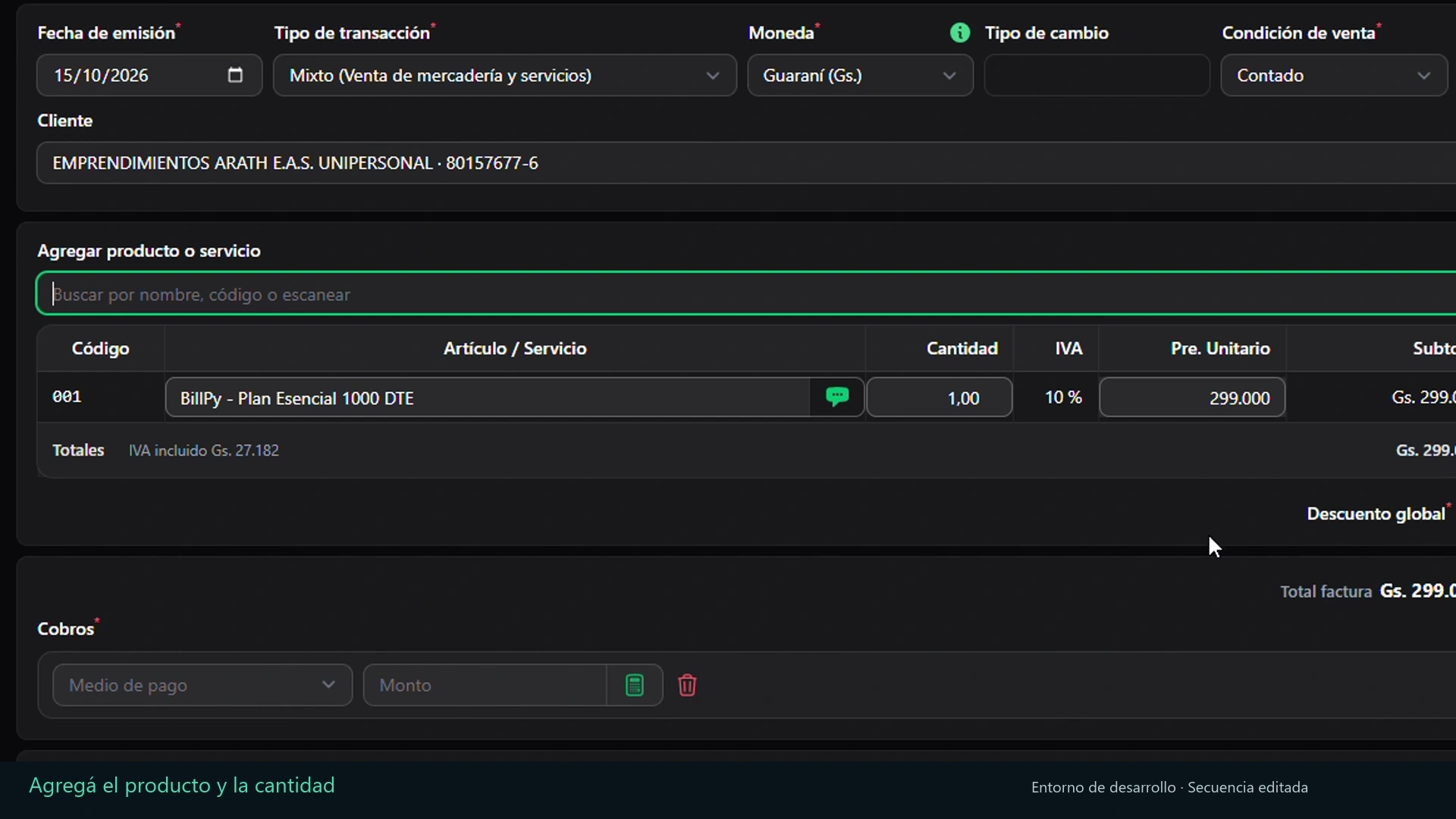Click the Total factura label
This screenshot has width=1456, height=819.
click(x=1326, y=591)
